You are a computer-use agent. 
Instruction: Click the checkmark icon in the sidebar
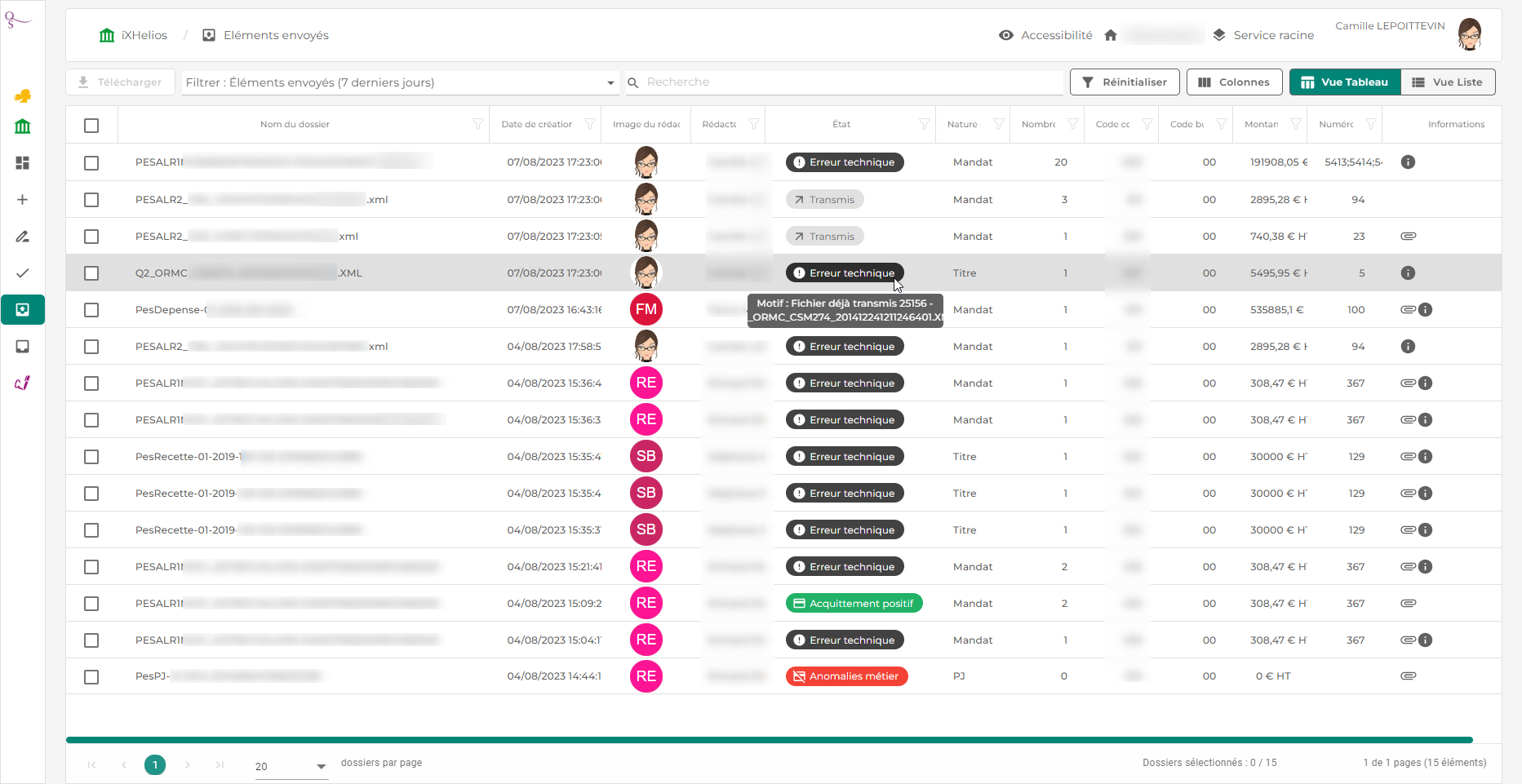tap(23, 273)
